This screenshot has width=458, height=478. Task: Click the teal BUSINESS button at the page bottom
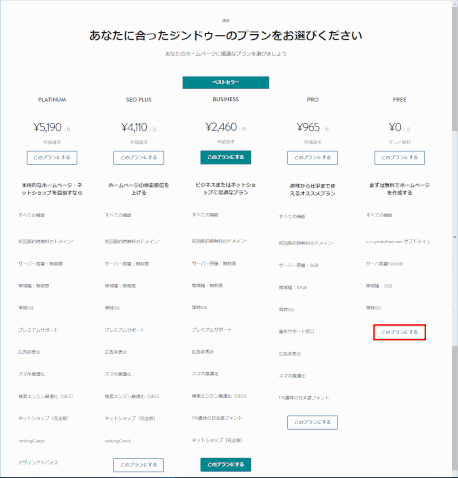tap(226, 465)
